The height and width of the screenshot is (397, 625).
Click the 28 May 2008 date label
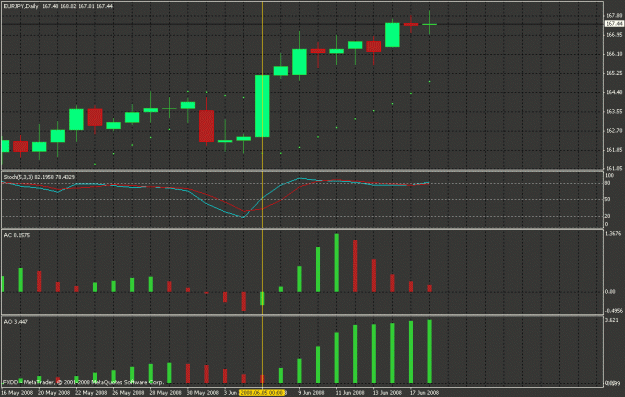click(165, 393)
